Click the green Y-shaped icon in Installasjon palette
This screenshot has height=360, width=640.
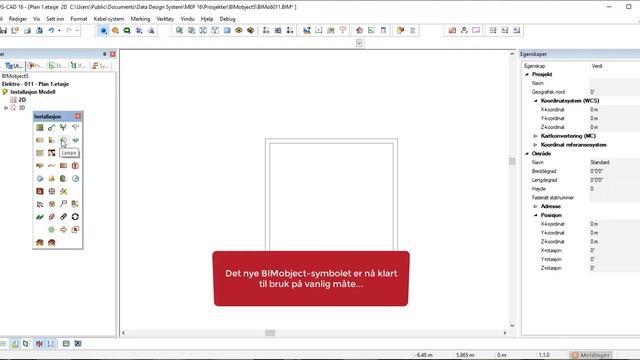point(63,128)
